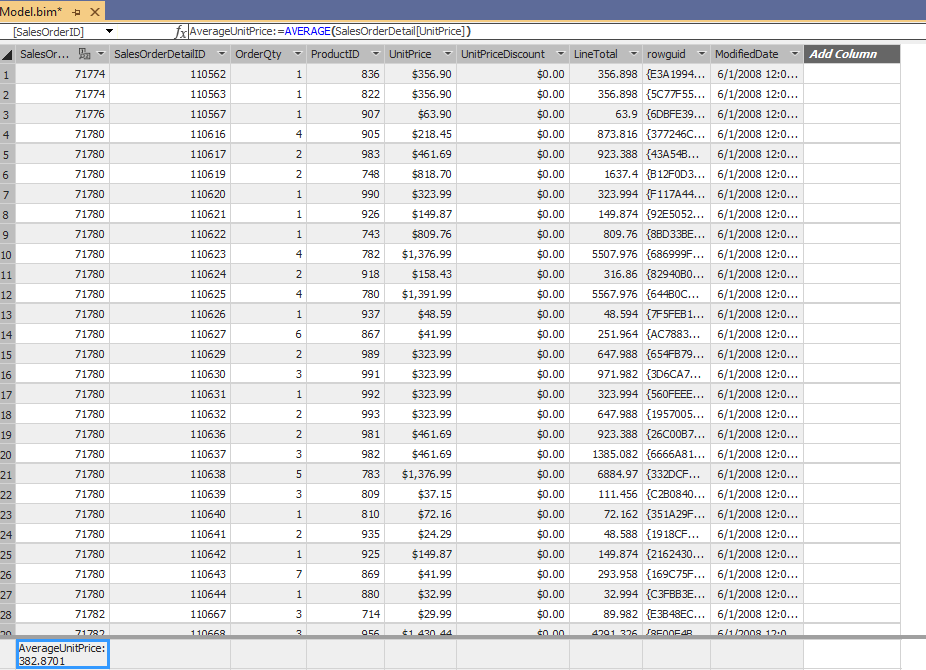
Task: Click UnitPrice cell $37.15
Action: tap(420, 494)
